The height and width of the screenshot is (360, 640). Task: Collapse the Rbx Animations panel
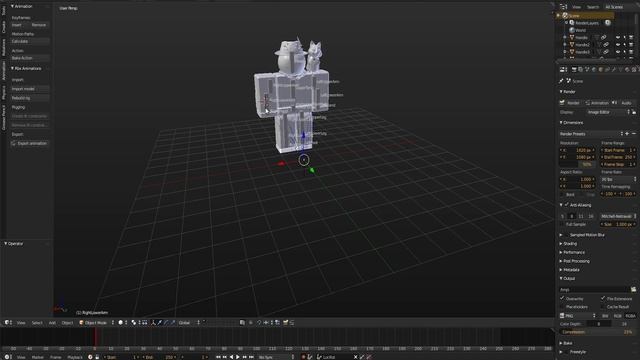tap(26, 68)
